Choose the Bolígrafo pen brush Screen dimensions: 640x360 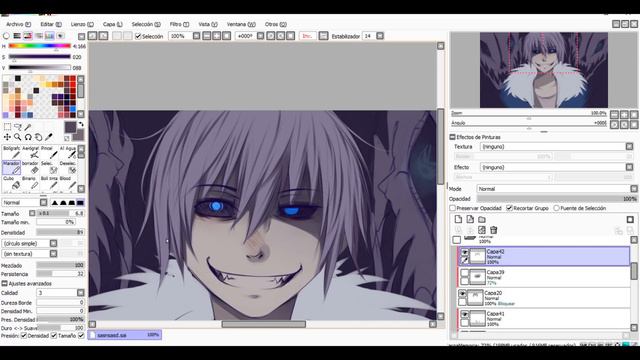pyautogui.click(x=11, y=153)
